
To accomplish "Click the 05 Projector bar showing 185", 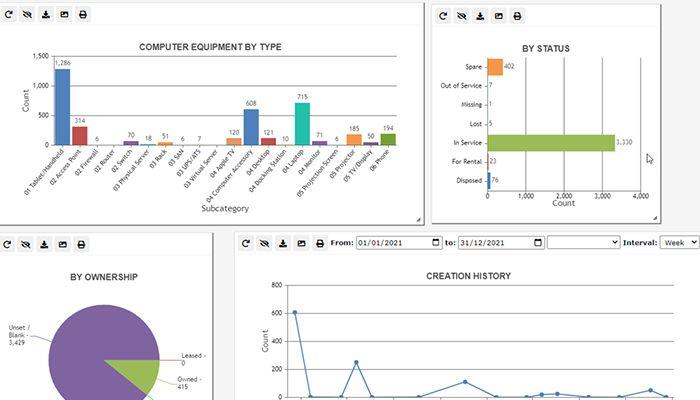I will tap(354, 140).
